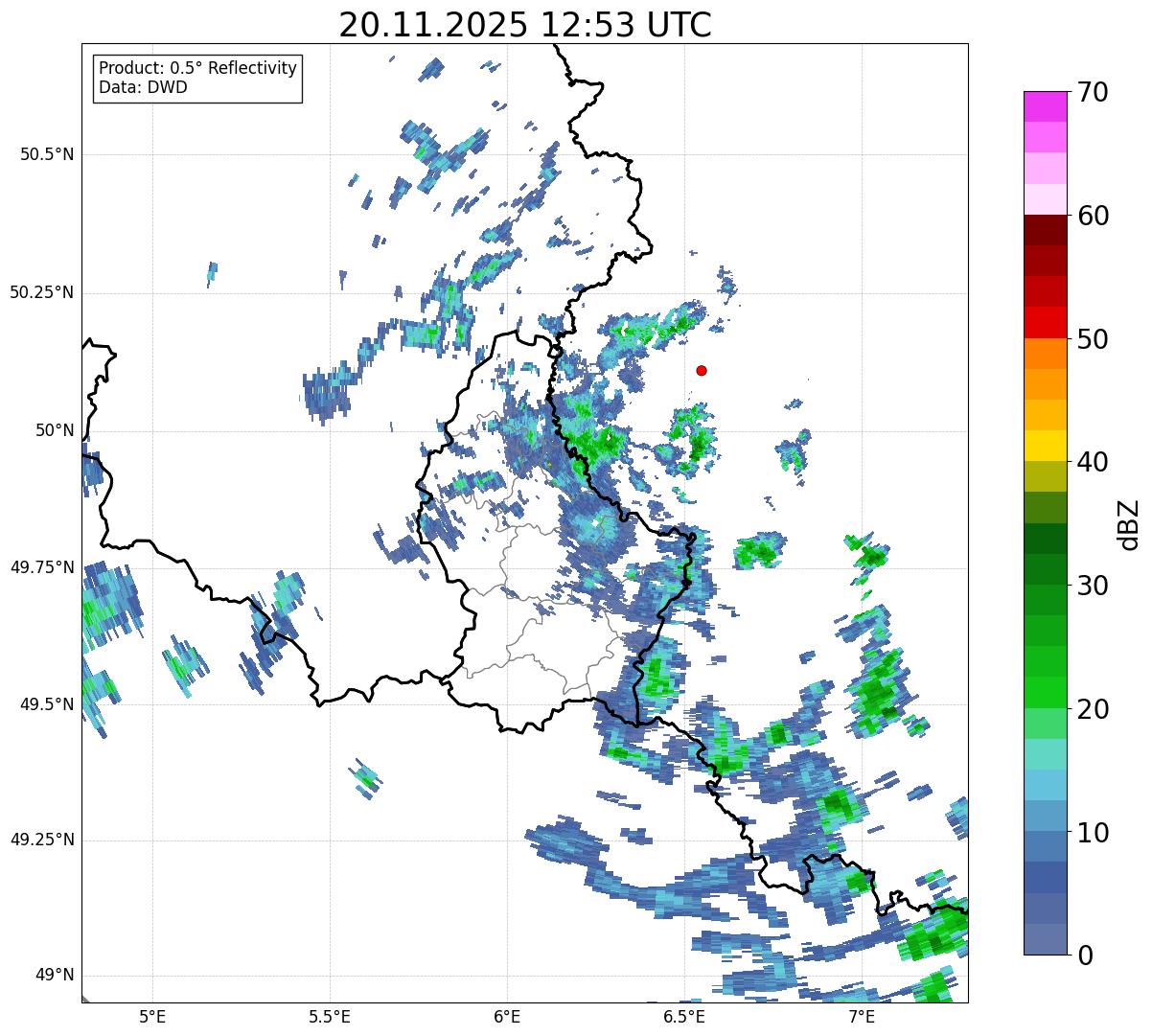1152x1036 pixels.
Task: Click the longitude label 6°E
Action: pyautogui.click(x=507, y=1016)
